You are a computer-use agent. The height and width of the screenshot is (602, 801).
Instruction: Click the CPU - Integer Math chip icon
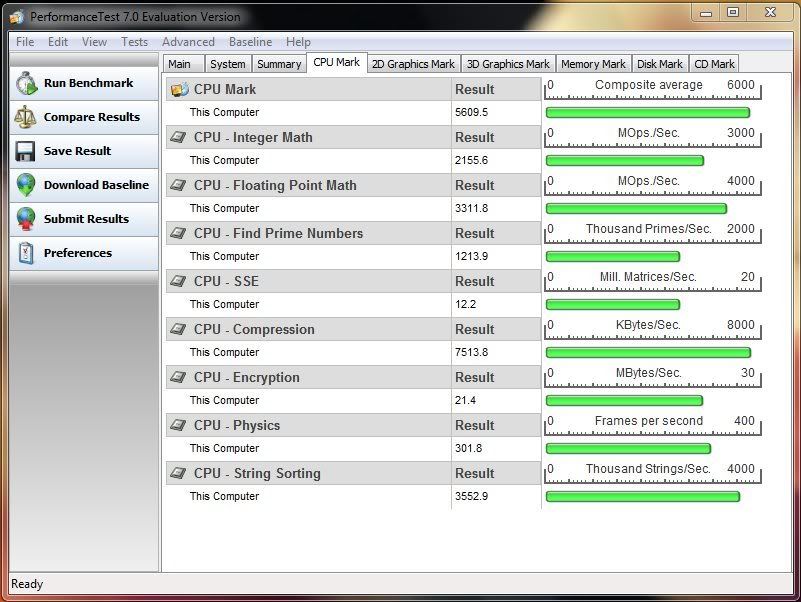[x=179, y=137]
